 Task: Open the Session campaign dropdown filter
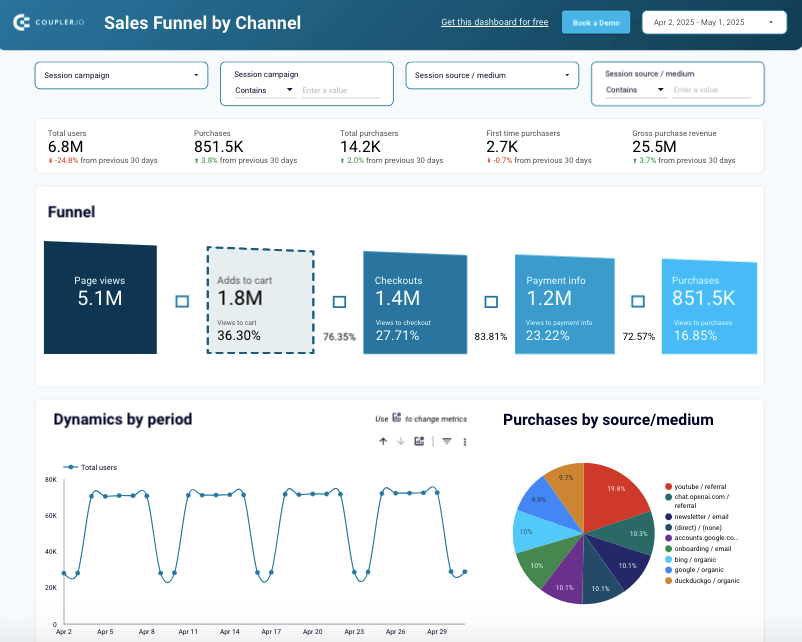pyautogui.click(x=121, y=75)
